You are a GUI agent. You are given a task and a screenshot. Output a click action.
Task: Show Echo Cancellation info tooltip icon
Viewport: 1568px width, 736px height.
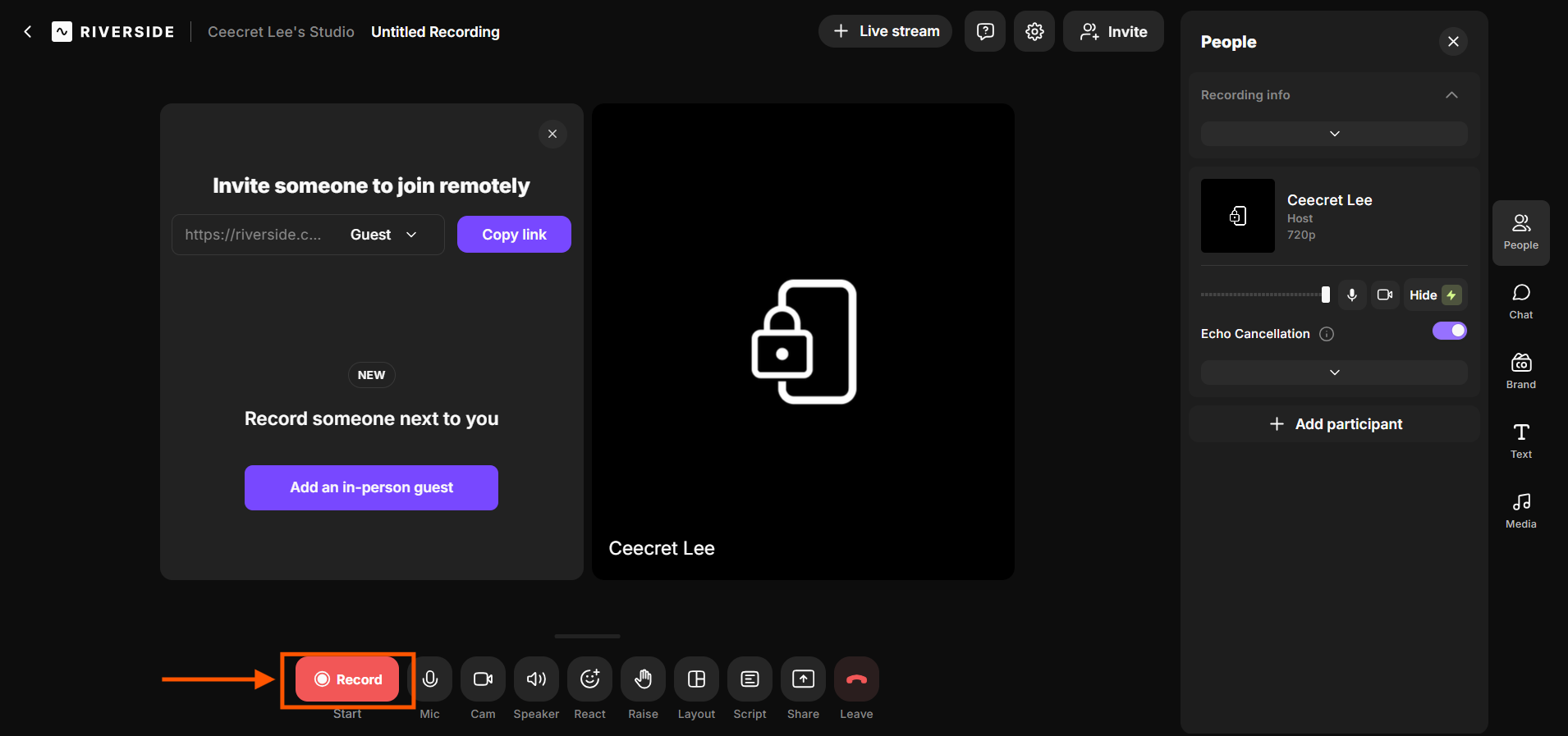tap(1327, 334)
